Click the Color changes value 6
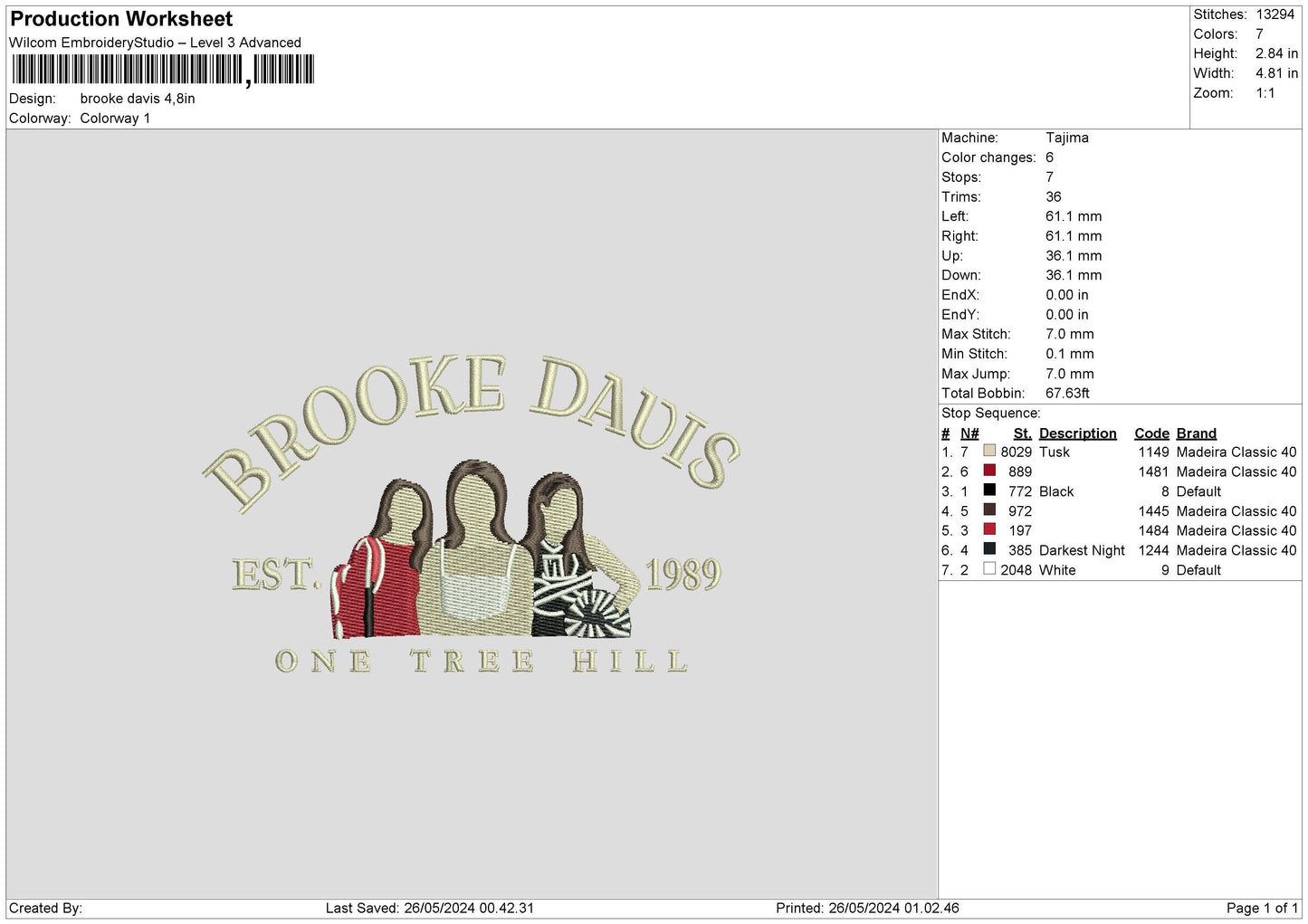 pos(1050,157)
